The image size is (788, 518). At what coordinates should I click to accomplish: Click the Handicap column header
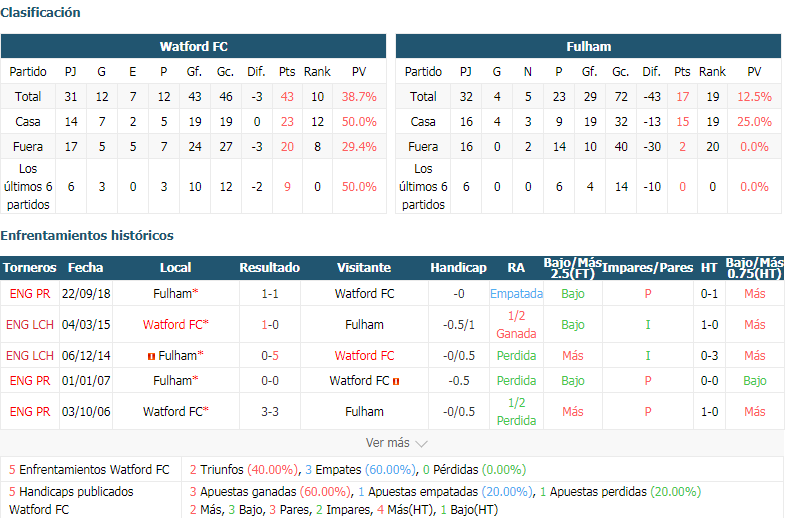[458, 268]
